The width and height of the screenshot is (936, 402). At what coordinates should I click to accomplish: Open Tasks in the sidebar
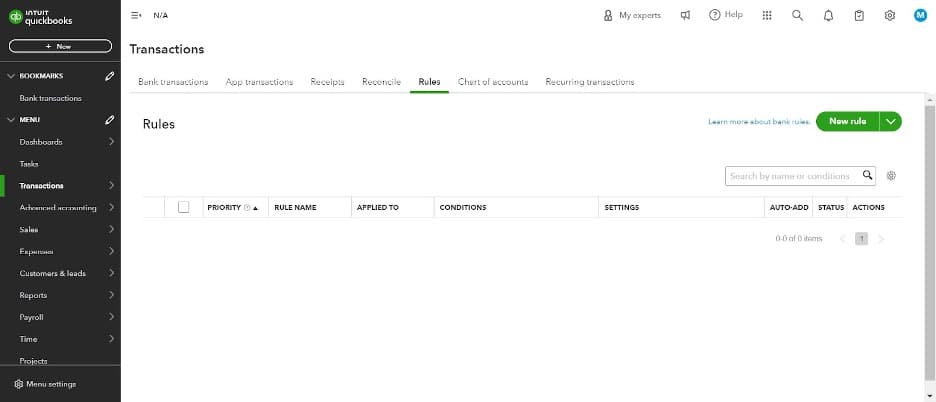(29, 164)
